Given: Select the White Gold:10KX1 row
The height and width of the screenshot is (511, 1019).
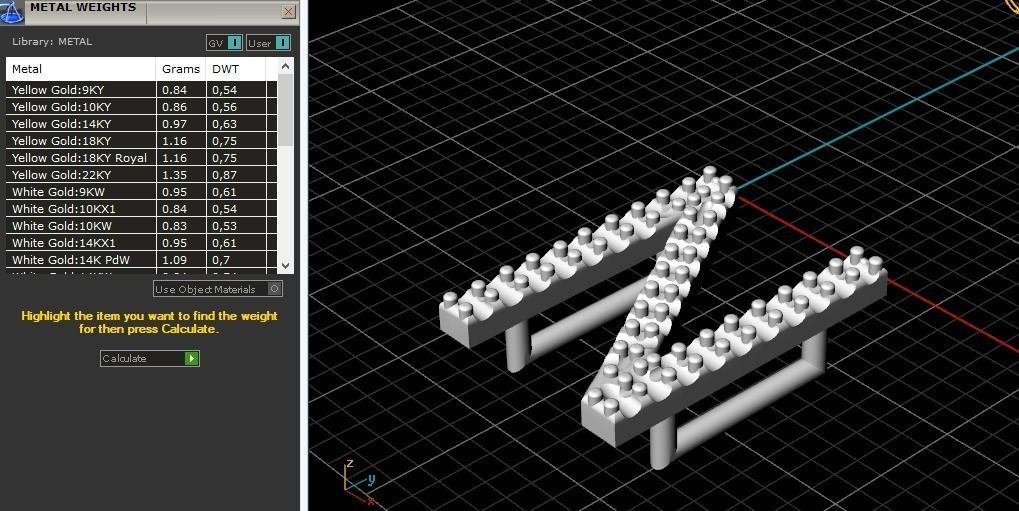Looking at the screenshot, I should [x=142, y=208].
